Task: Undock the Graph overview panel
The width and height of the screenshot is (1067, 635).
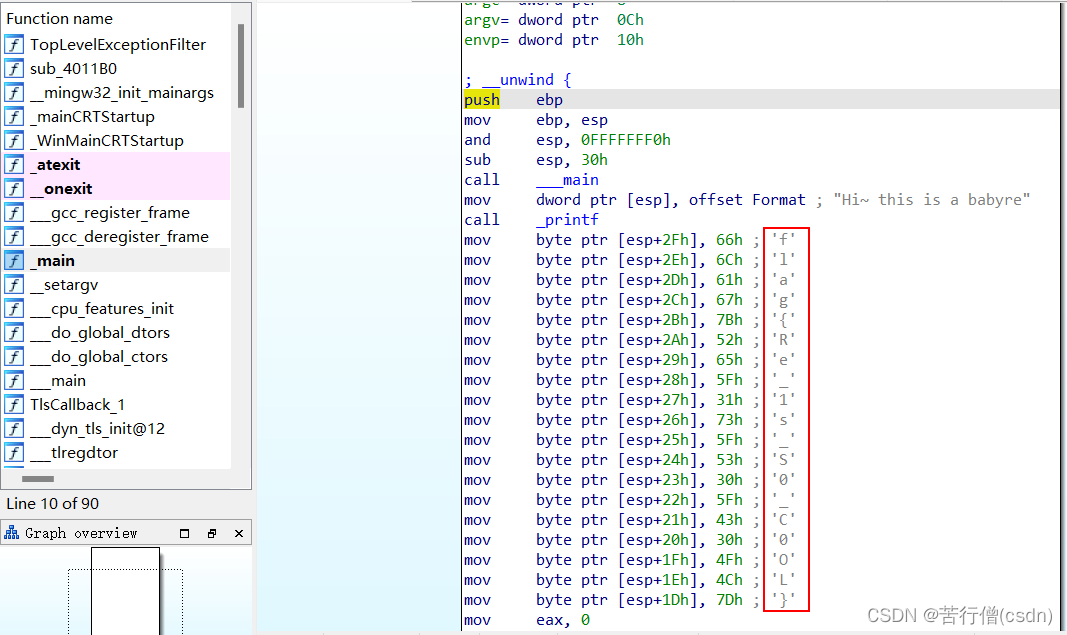Action: [x=211, y=533]
